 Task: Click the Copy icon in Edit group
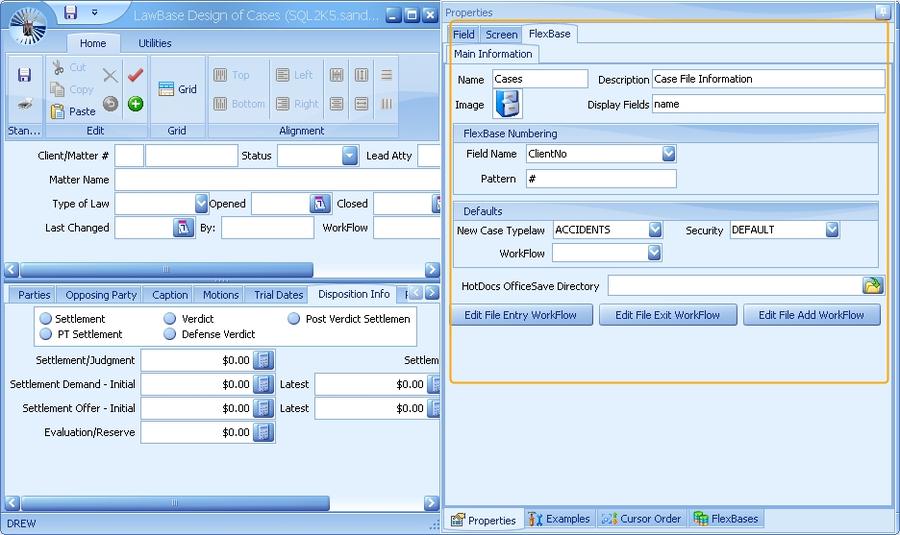click(57, 89)
